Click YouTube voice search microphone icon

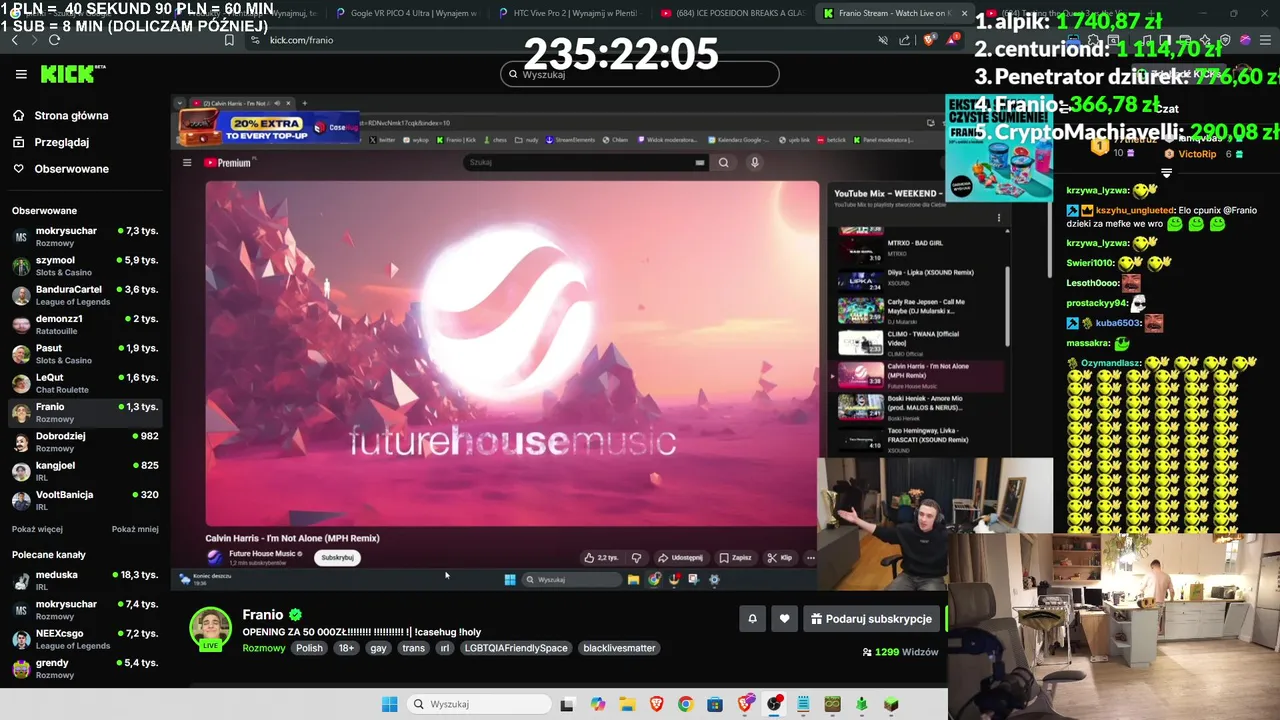pyautogui.click(x=755, y=162)
